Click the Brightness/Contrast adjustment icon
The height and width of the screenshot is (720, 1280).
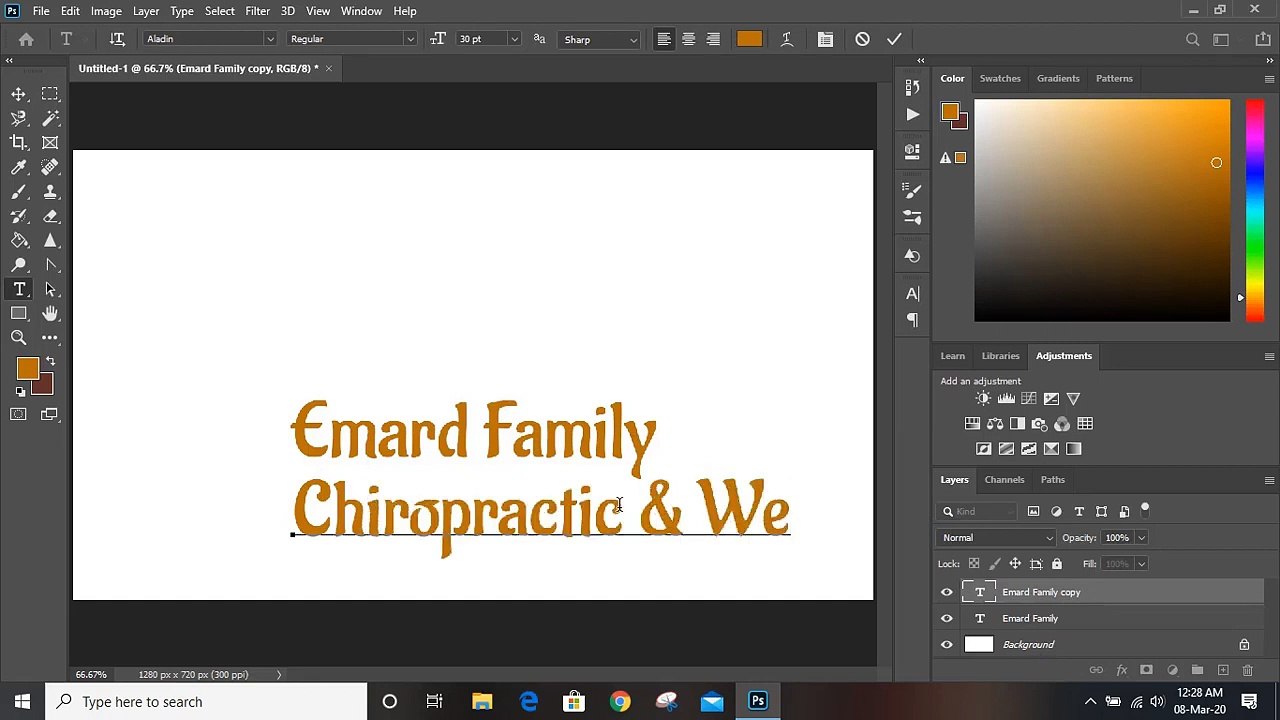[x=984, y=398]
